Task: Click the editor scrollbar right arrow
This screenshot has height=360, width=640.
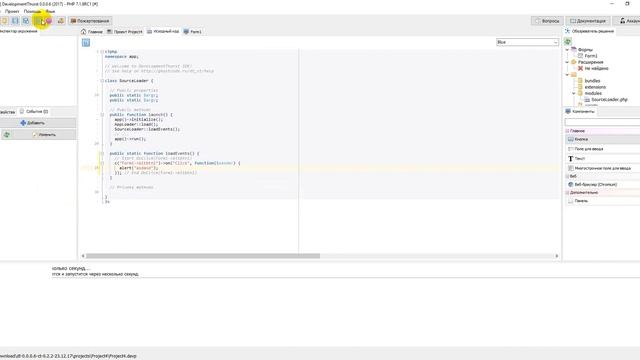Action: 556,256
